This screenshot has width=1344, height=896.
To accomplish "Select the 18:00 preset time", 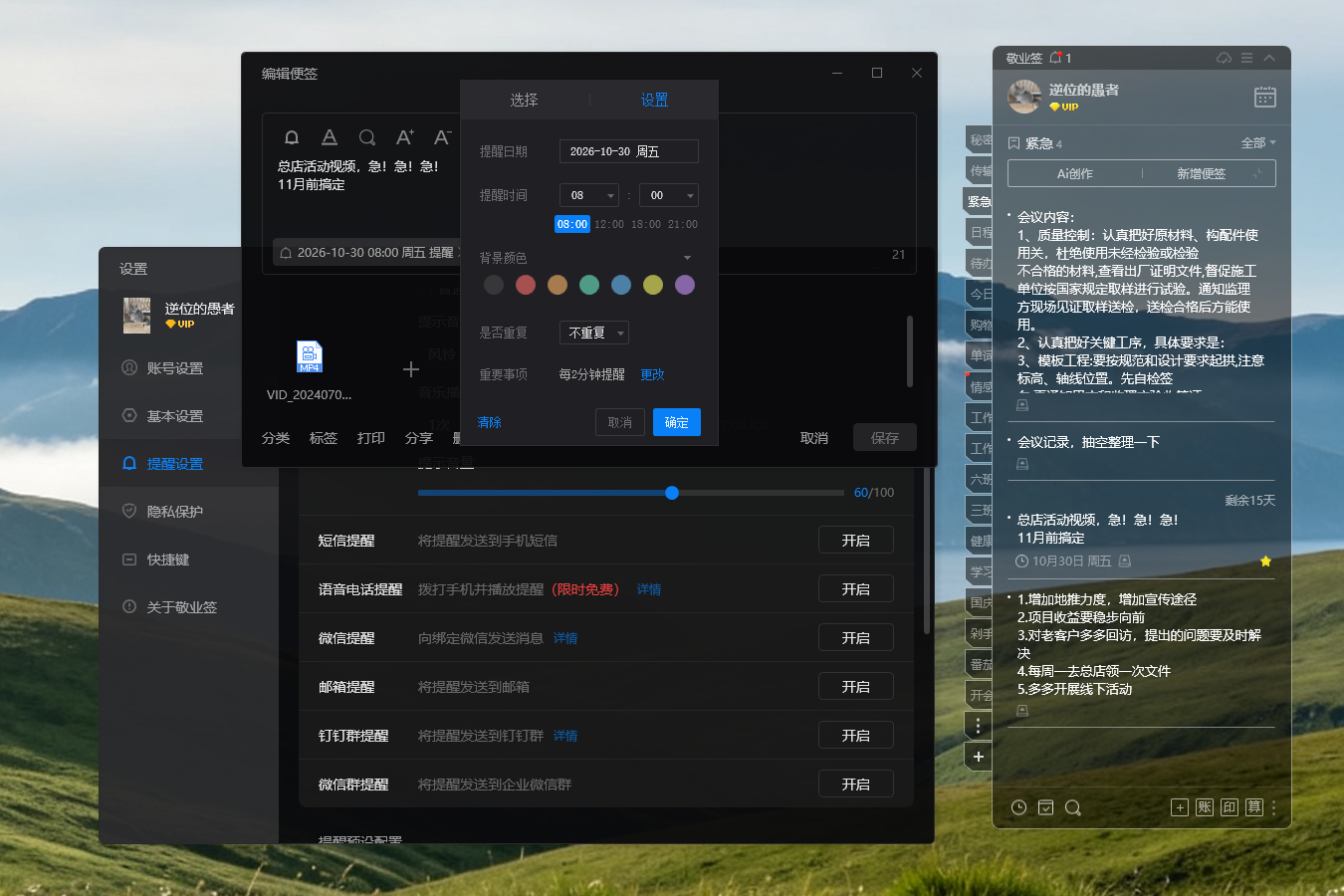I will (646, 224).
